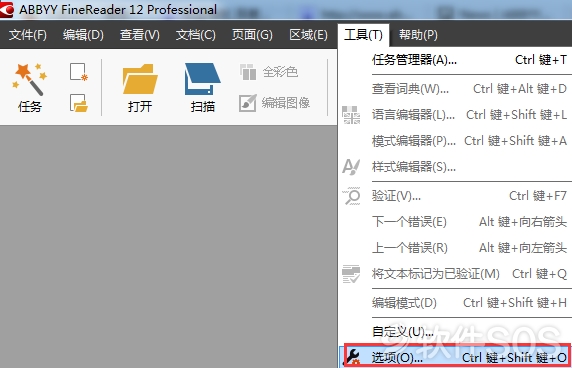Click the options wrench icon in menu
This screenshot has height=368, width=572.
(353, 357)
